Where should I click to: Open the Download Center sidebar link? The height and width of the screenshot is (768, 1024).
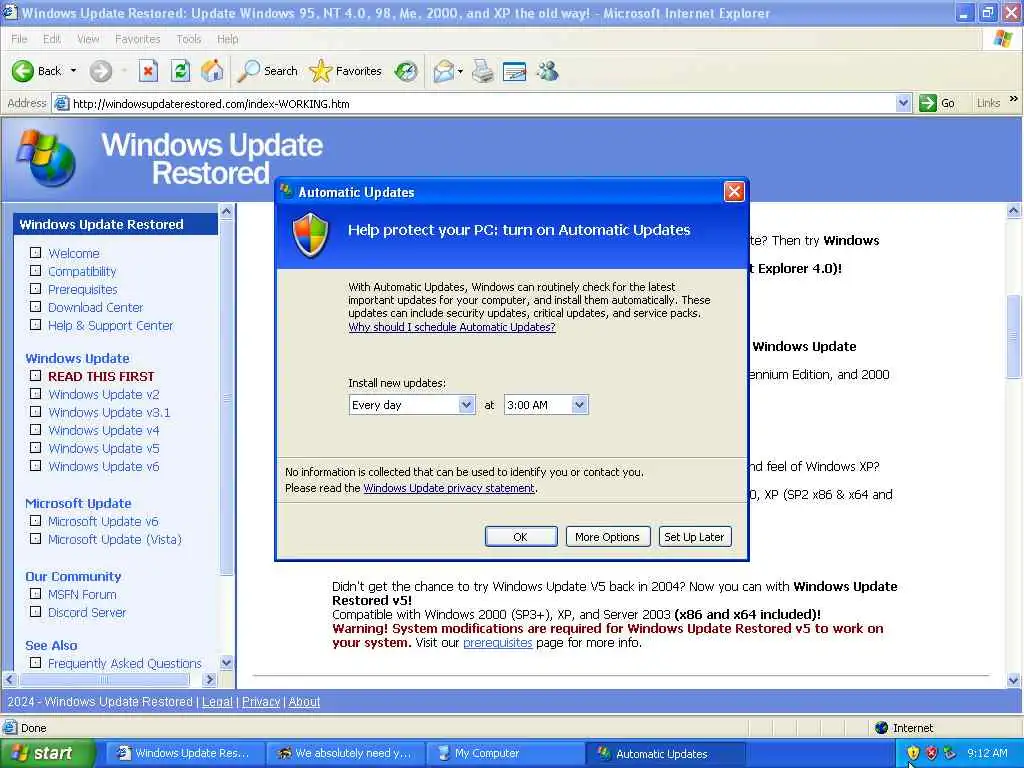[95, 308]
